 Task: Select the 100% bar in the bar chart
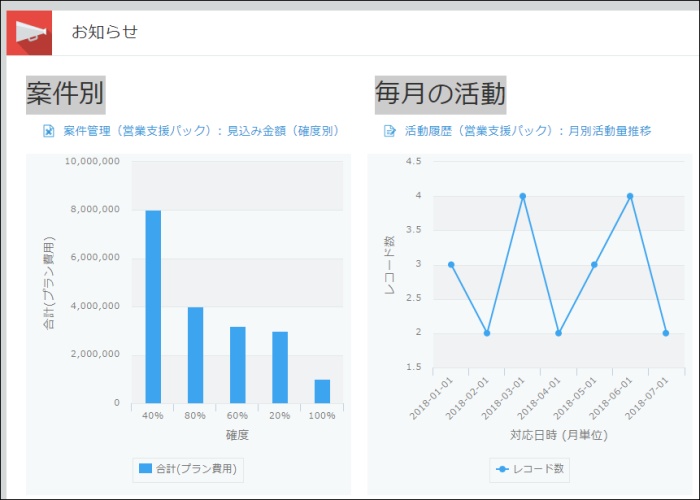[322, 391]
